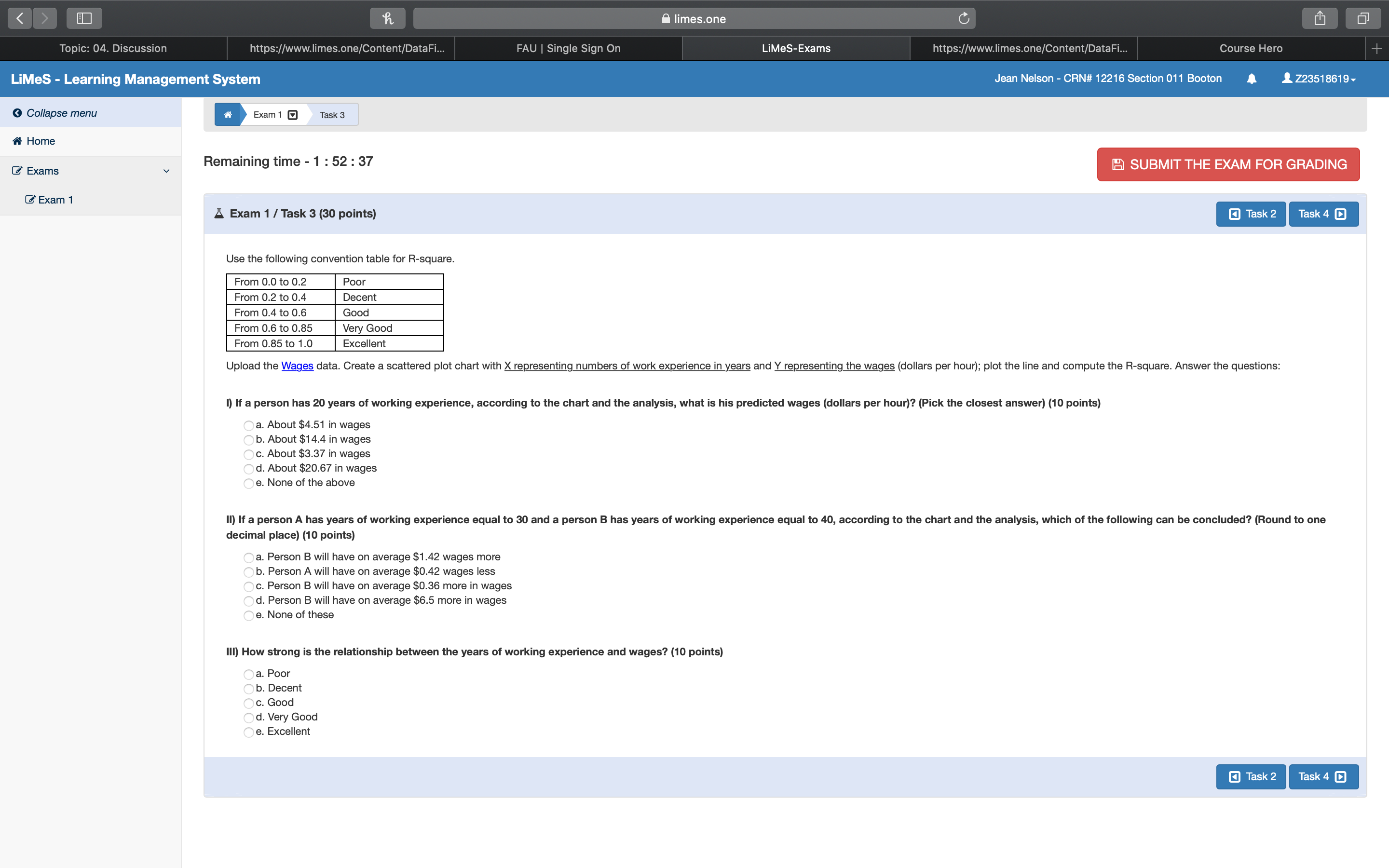This screenshot has width=1389, height=868.
Task: Choose 'Very Good' relationship strength option
Action: [x=248, y=718]
